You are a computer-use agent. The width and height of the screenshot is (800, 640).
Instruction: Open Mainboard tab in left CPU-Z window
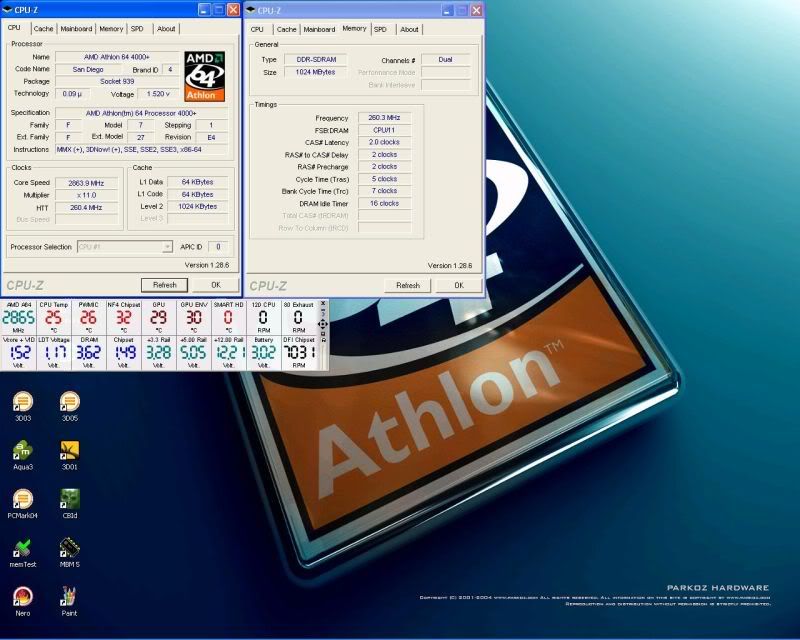76,29
